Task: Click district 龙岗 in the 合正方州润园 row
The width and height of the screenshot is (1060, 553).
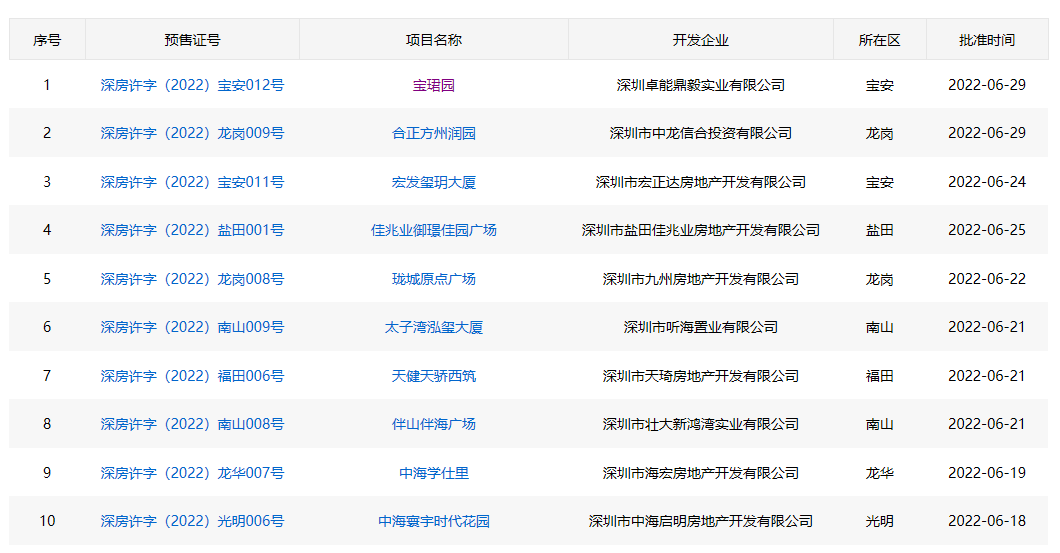Action: (880, 133)
